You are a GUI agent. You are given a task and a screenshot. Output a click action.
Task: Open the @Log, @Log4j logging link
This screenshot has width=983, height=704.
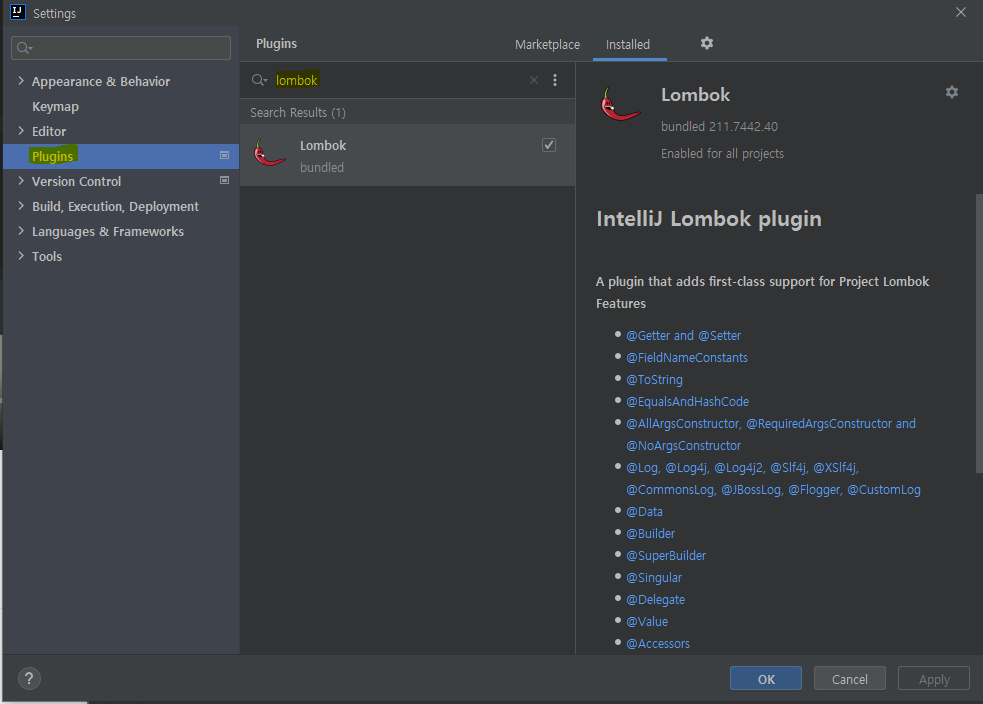point(773,478)
